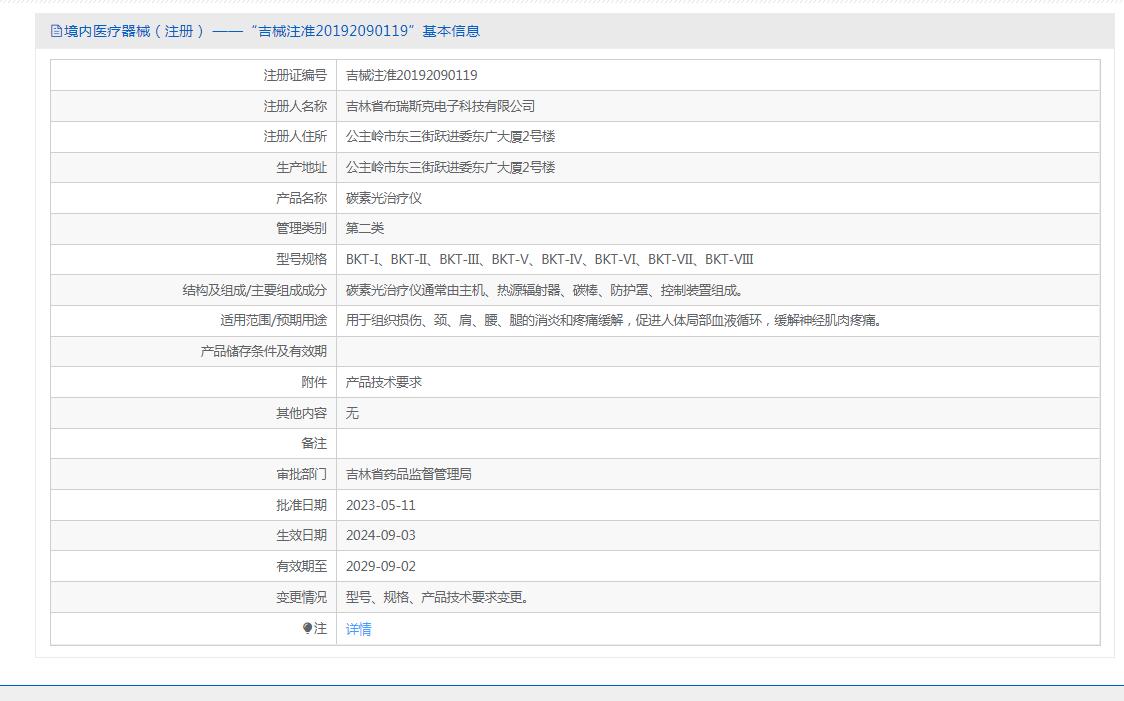The width and height of the screenshot is (1124, 701).
Task: Click the 结构及组成/主要组成成分 label
Action: (x=254, y=290)
